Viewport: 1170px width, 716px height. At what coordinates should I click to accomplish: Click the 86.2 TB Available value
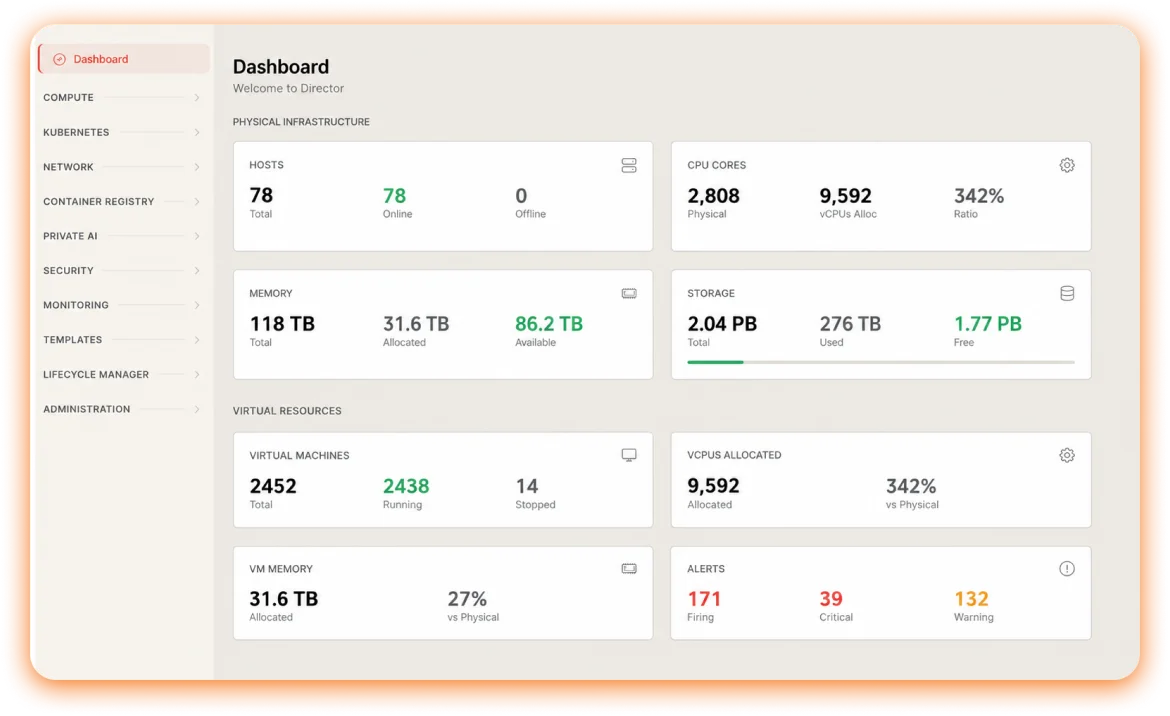pos(548,324)
